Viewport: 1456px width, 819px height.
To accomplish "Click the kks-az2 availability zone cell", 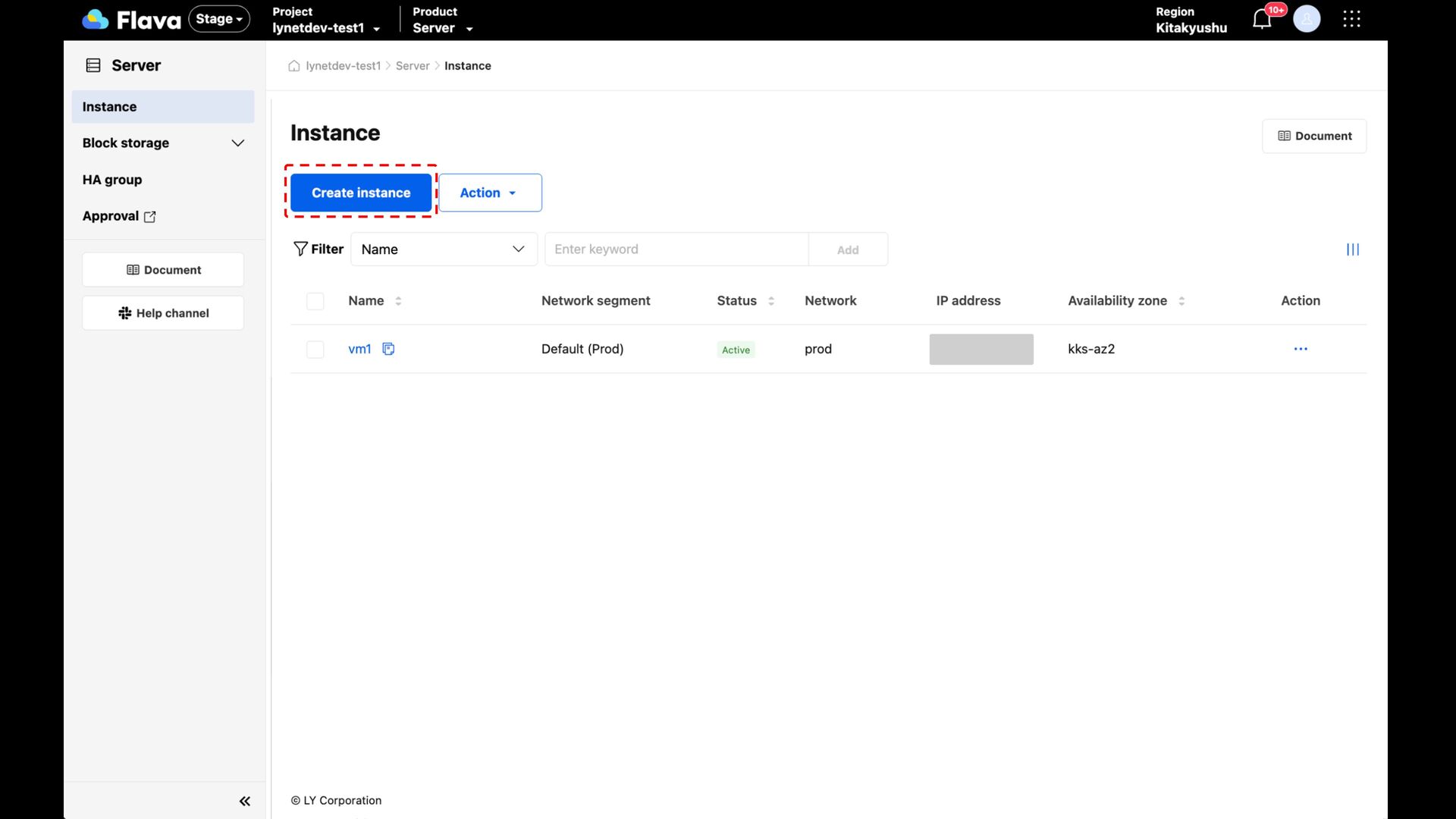I will click(x=1091, y=349).
